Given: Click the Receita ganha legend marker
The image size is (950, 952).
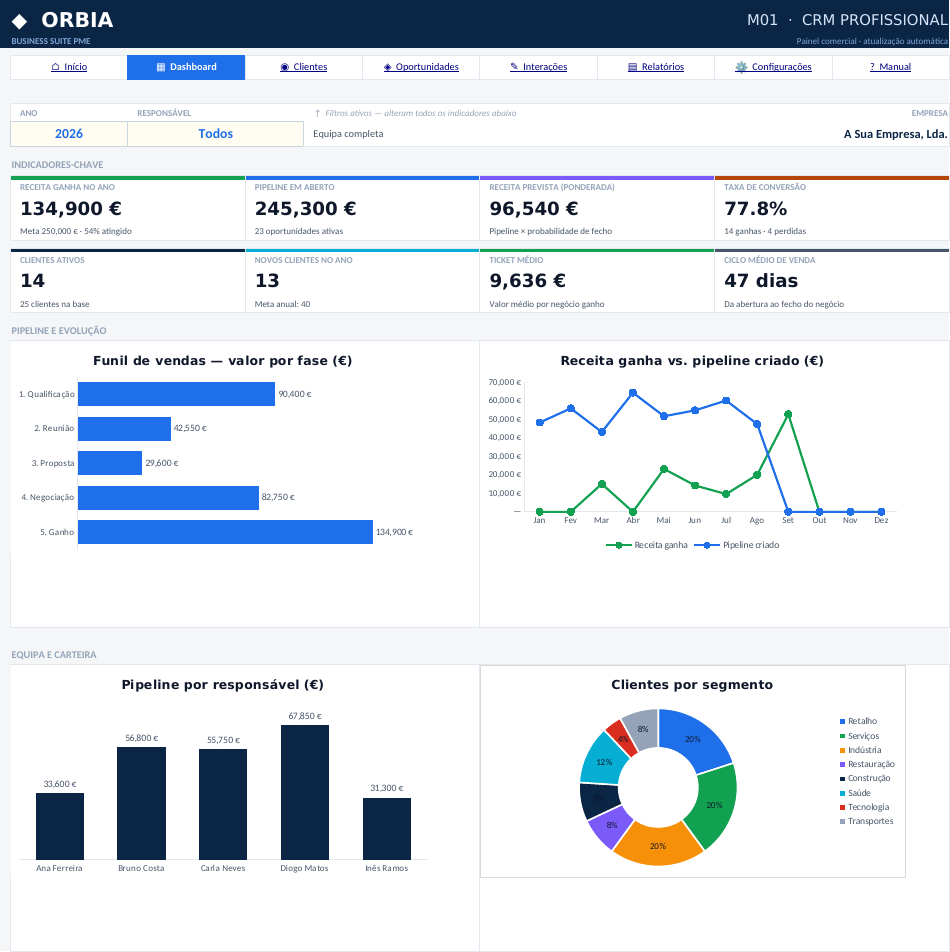Looking at the screenshot, I should click(619, 545).
